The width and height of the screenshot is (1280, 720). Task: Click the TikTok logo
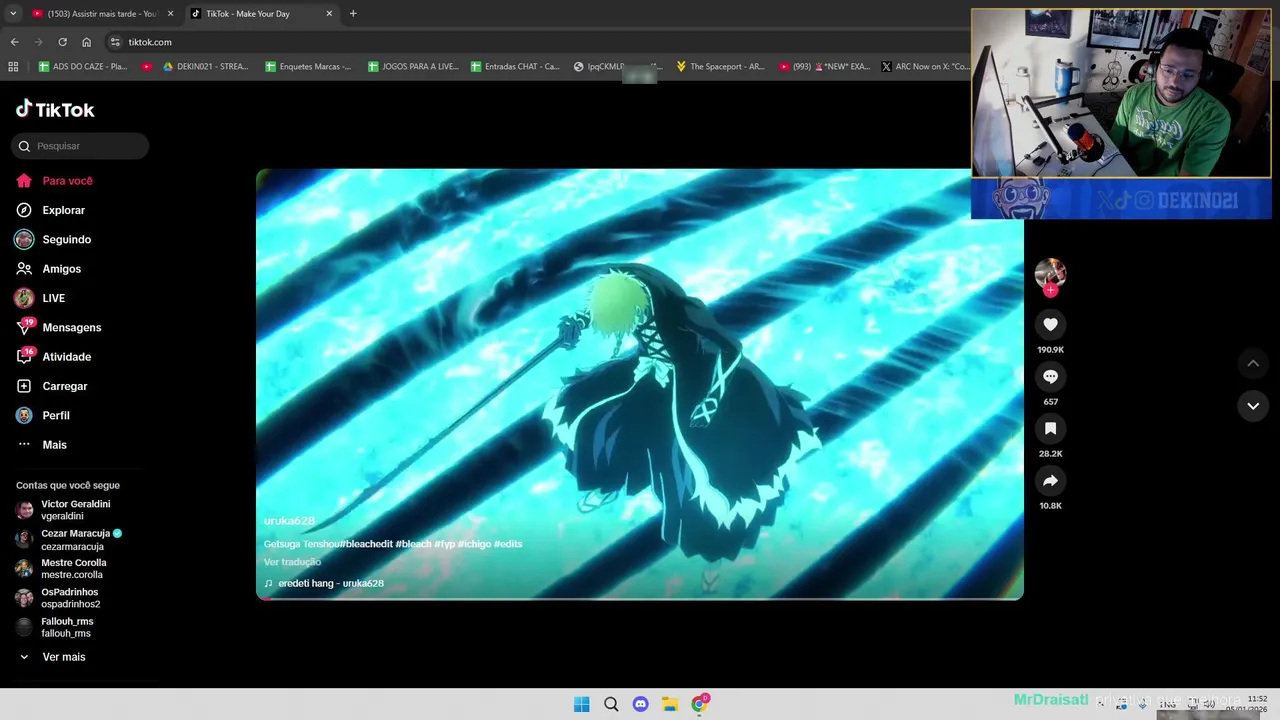point(55,109)
